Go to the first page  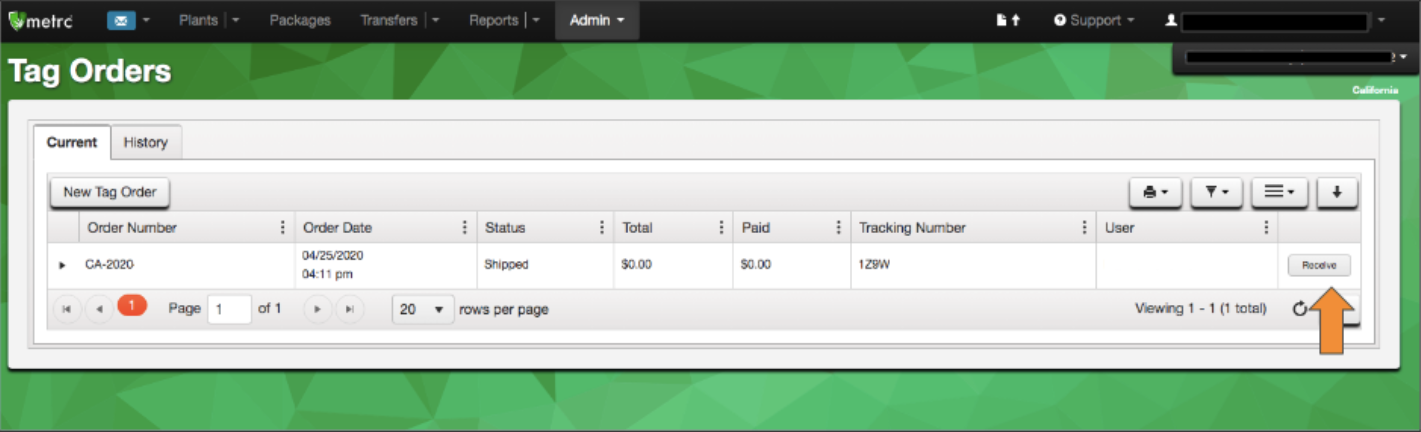66,309
